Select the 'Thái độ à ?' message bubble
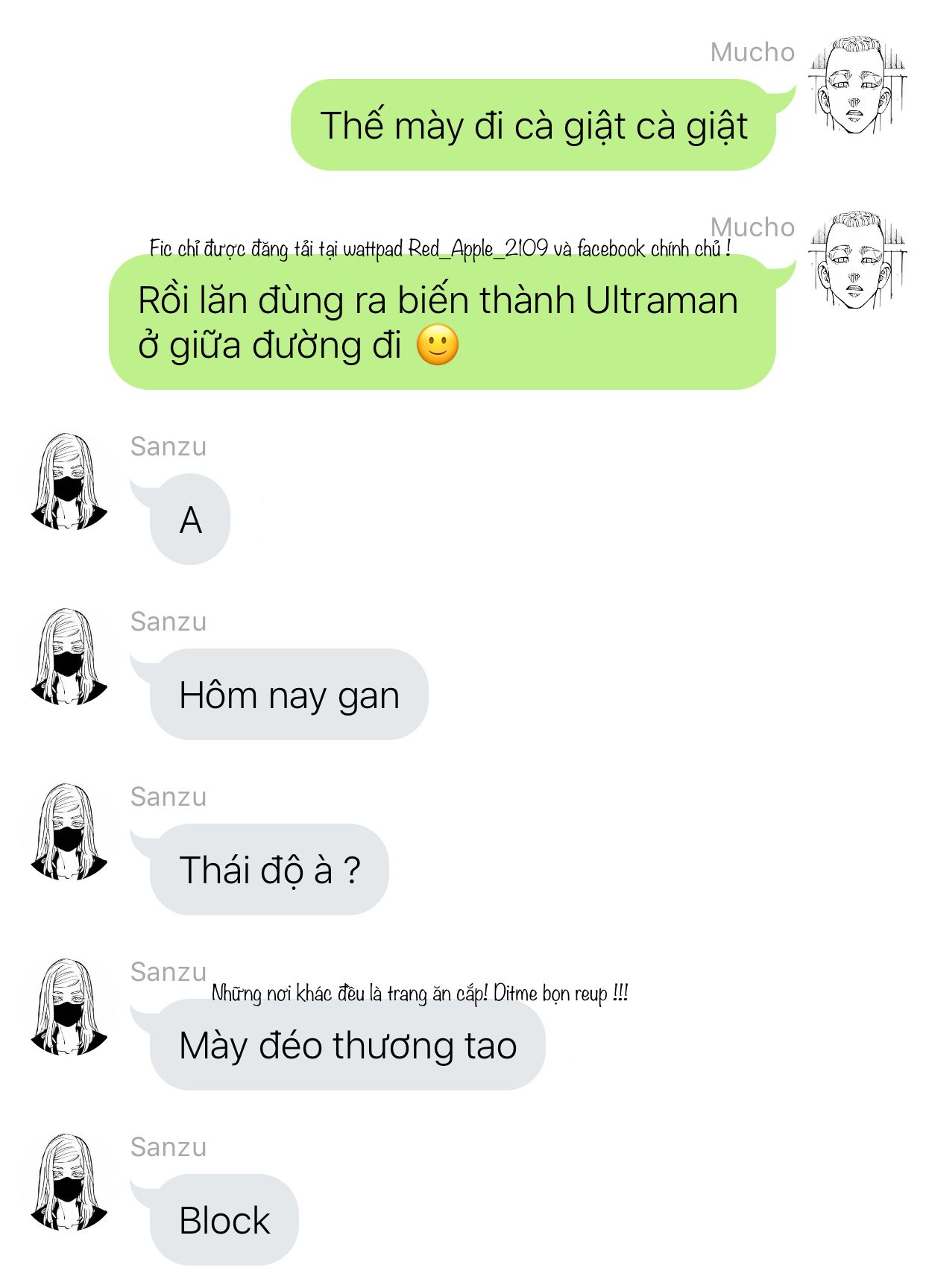This screenshot has height=1288, width=926. click(269, 870)
